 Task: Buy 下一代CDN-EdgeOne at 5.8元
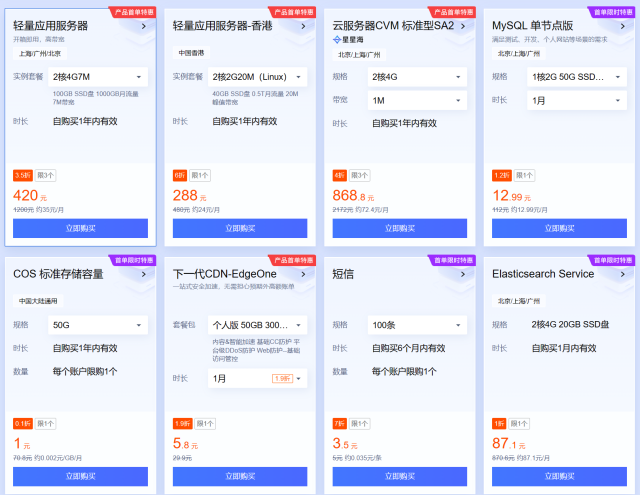240,476
